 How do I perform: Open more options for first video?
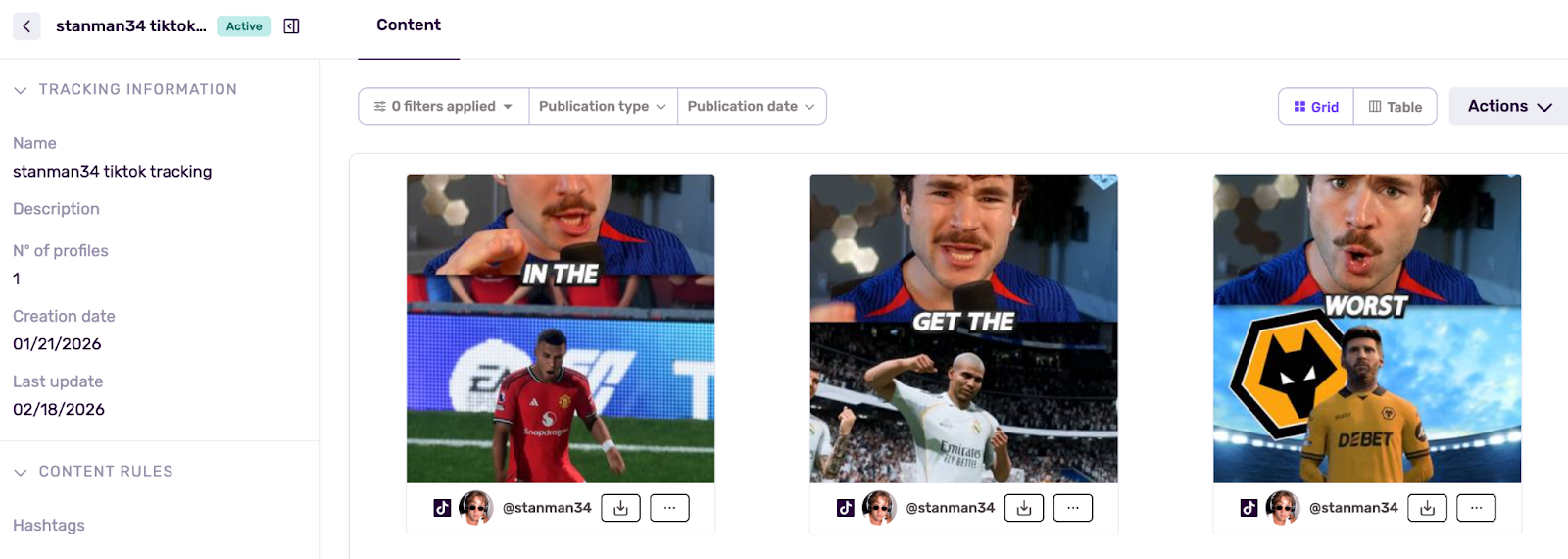coord(669,508)
